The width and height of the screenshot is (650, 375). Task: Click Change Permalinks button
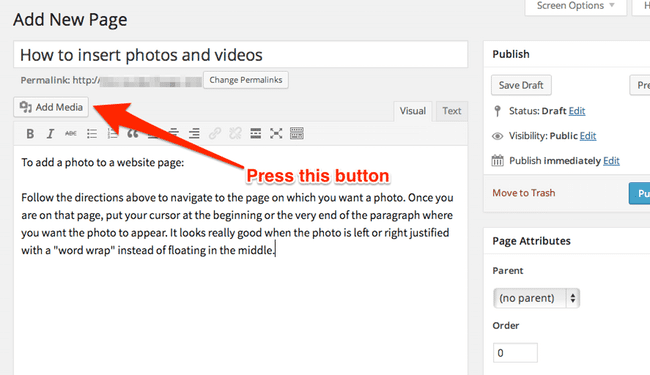coord(246,80)
